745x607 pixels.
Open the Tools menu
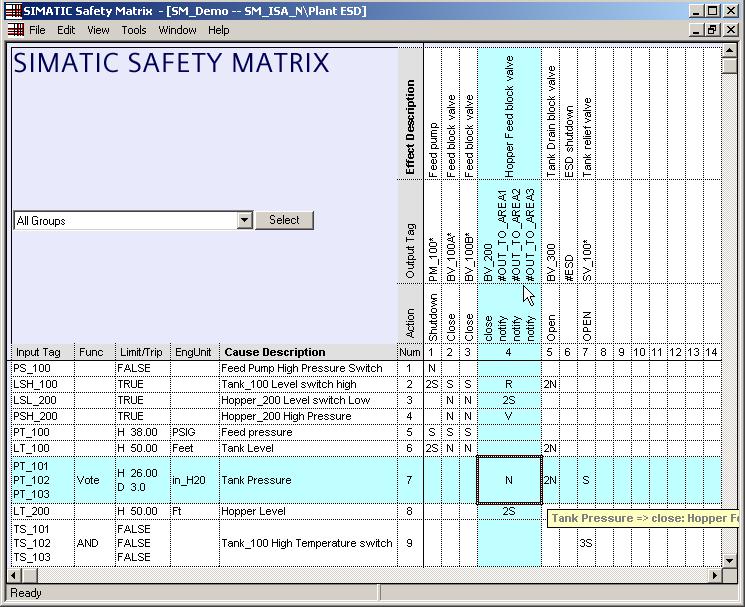[x=134, y=30]
